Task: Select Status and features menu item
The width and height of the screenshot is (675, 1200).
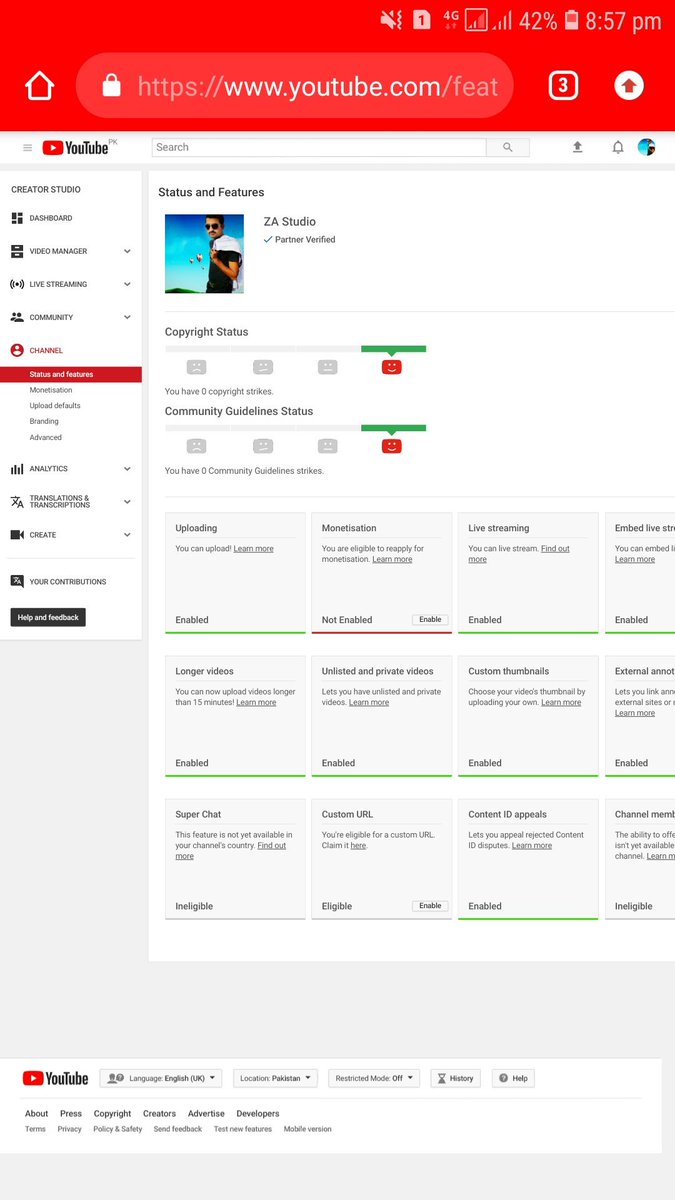Action: [x=71, y=374]
